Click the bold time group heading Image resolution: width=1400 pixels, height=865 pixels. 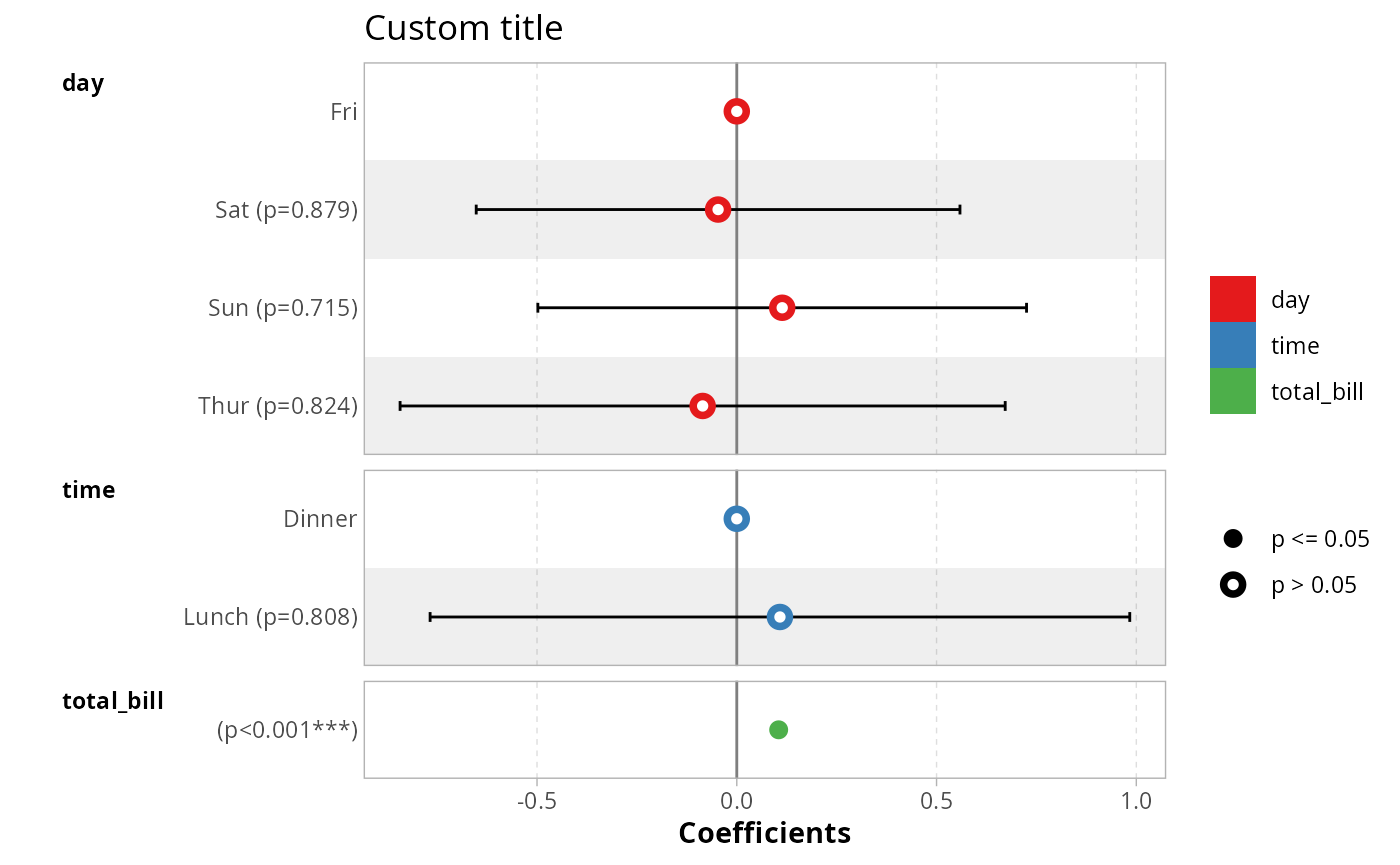(x=88, y=490)
